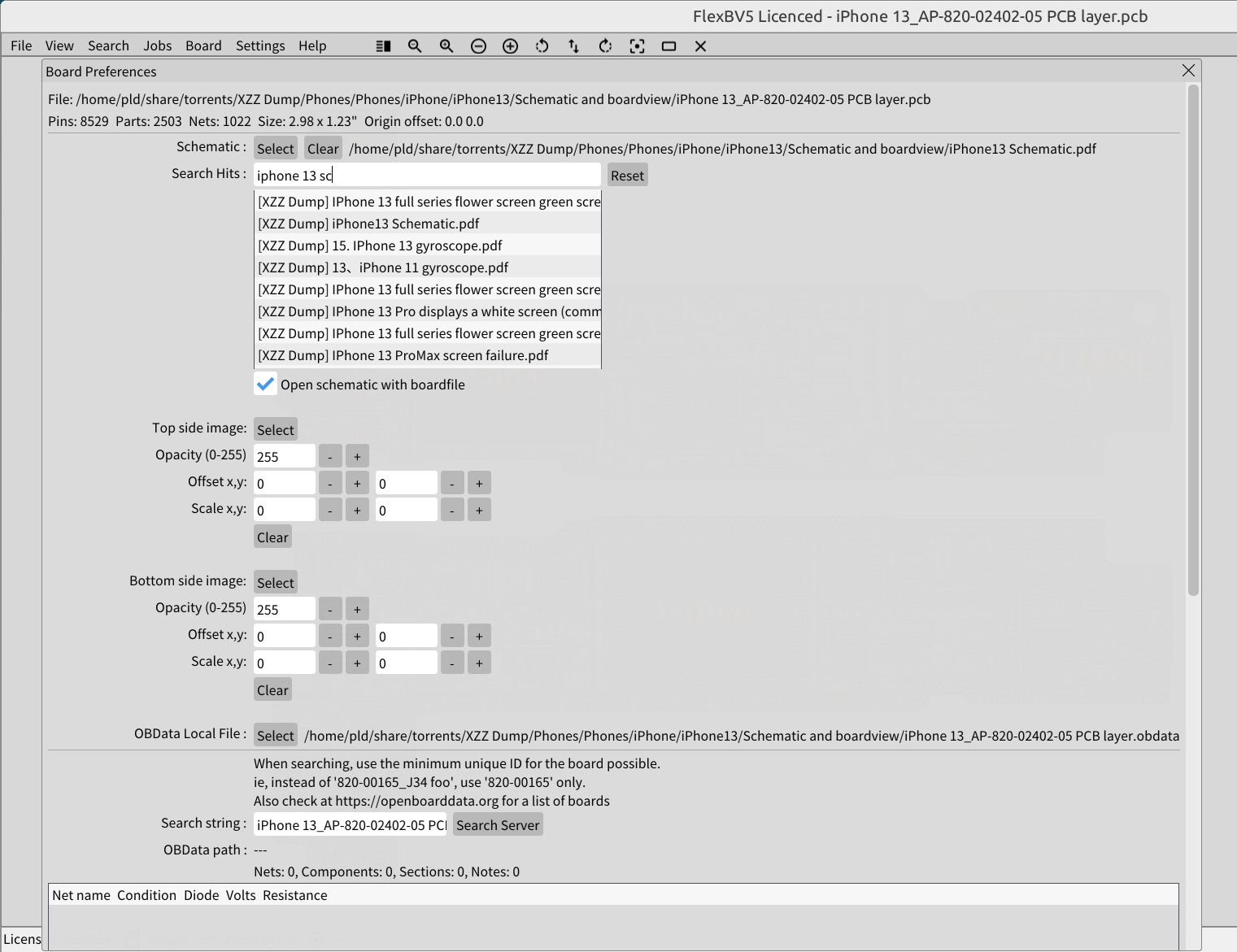
Task: Flip the board with up-down arrows icon
Action: pos(574,46)
